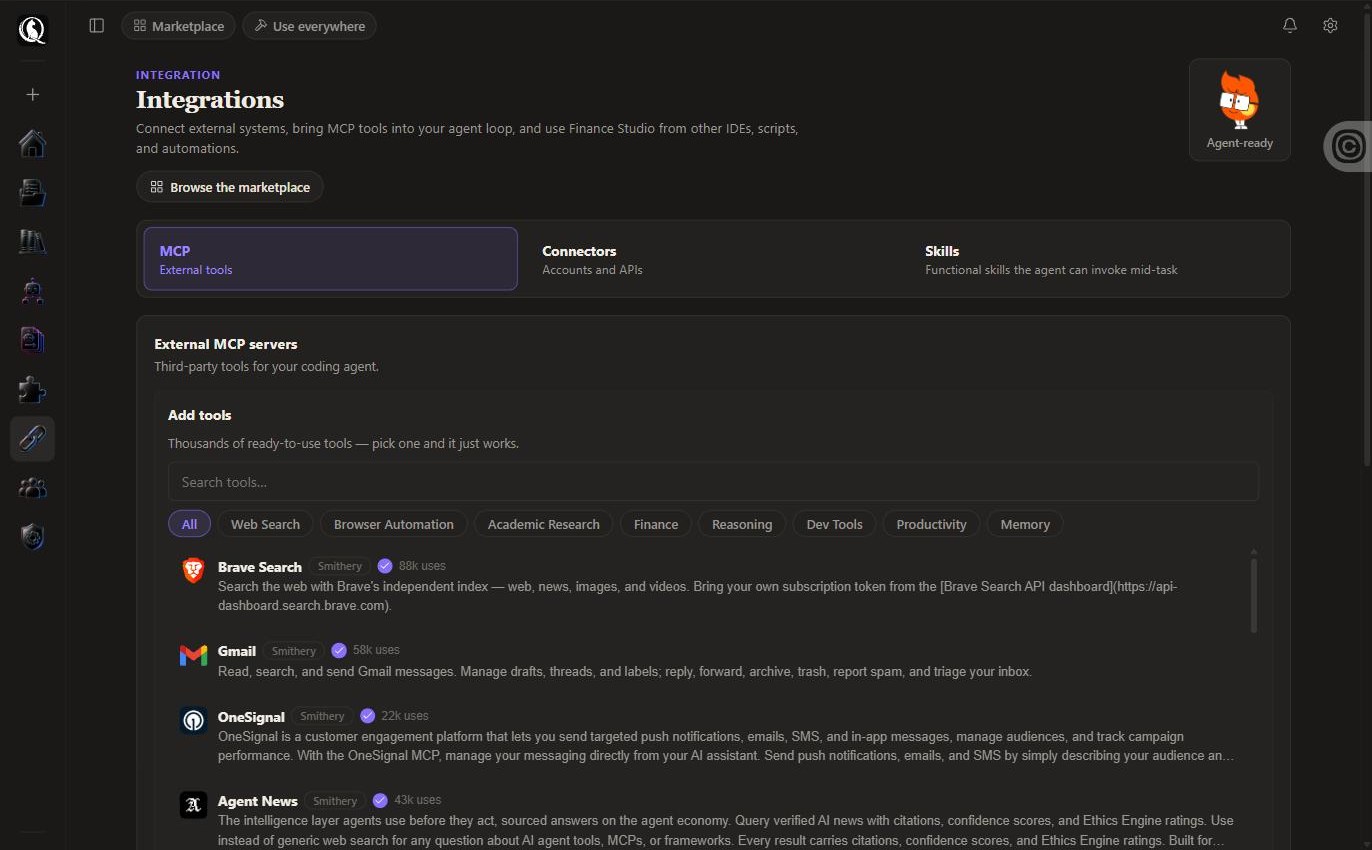The image size is (1372, 850).
Task: Click the tools list scrollbar thumb
Action: click(x=1254, y=595)
